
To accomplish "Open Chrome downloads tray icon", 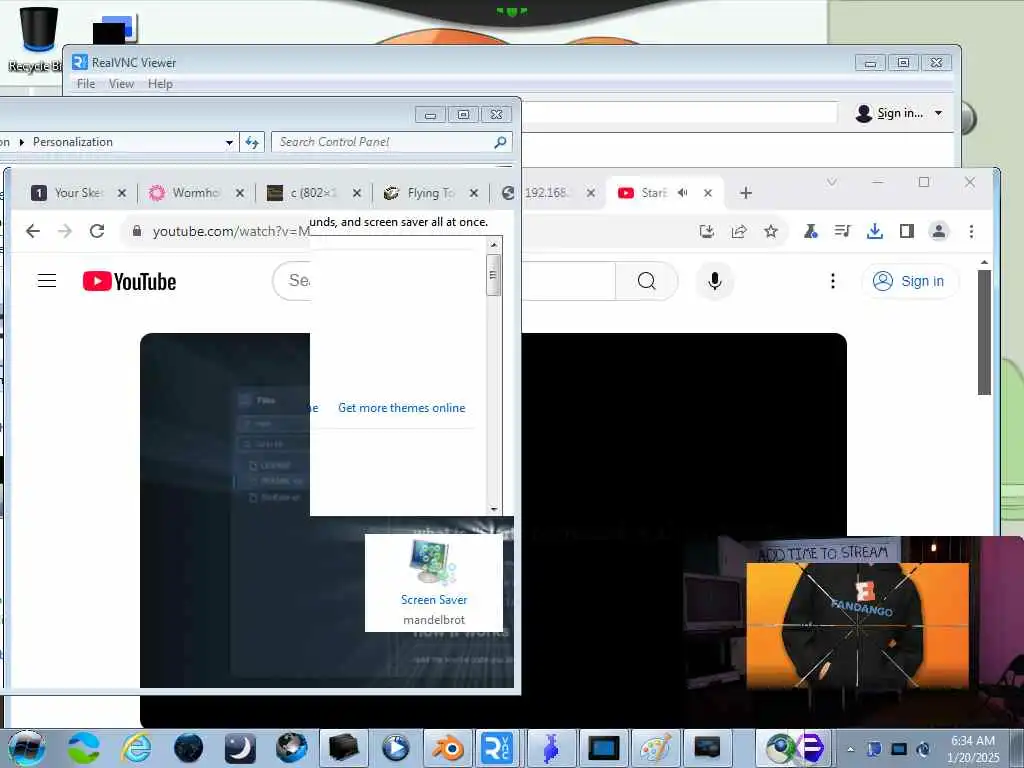I will 874,231.
